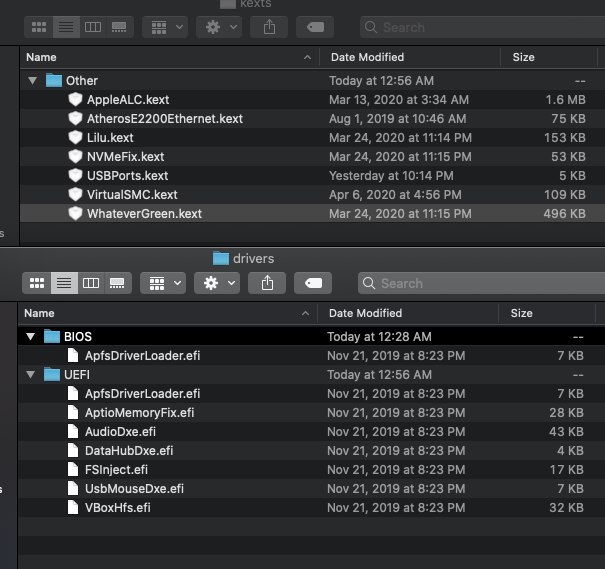Collapse the BIOS folder disclosure triangle
This screenshot has width=605, height=569.
pos(30,336)
